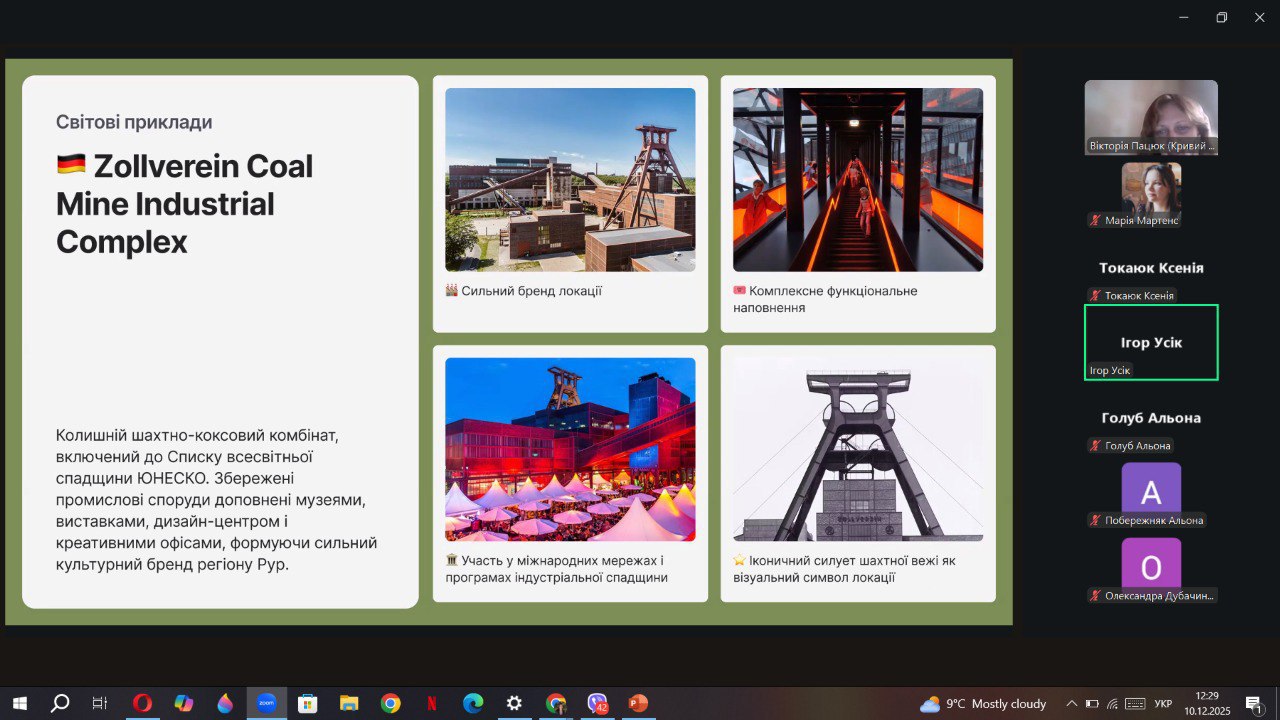Select Вікторія Пацюк's video thumbnail

tap(1151, 117)
